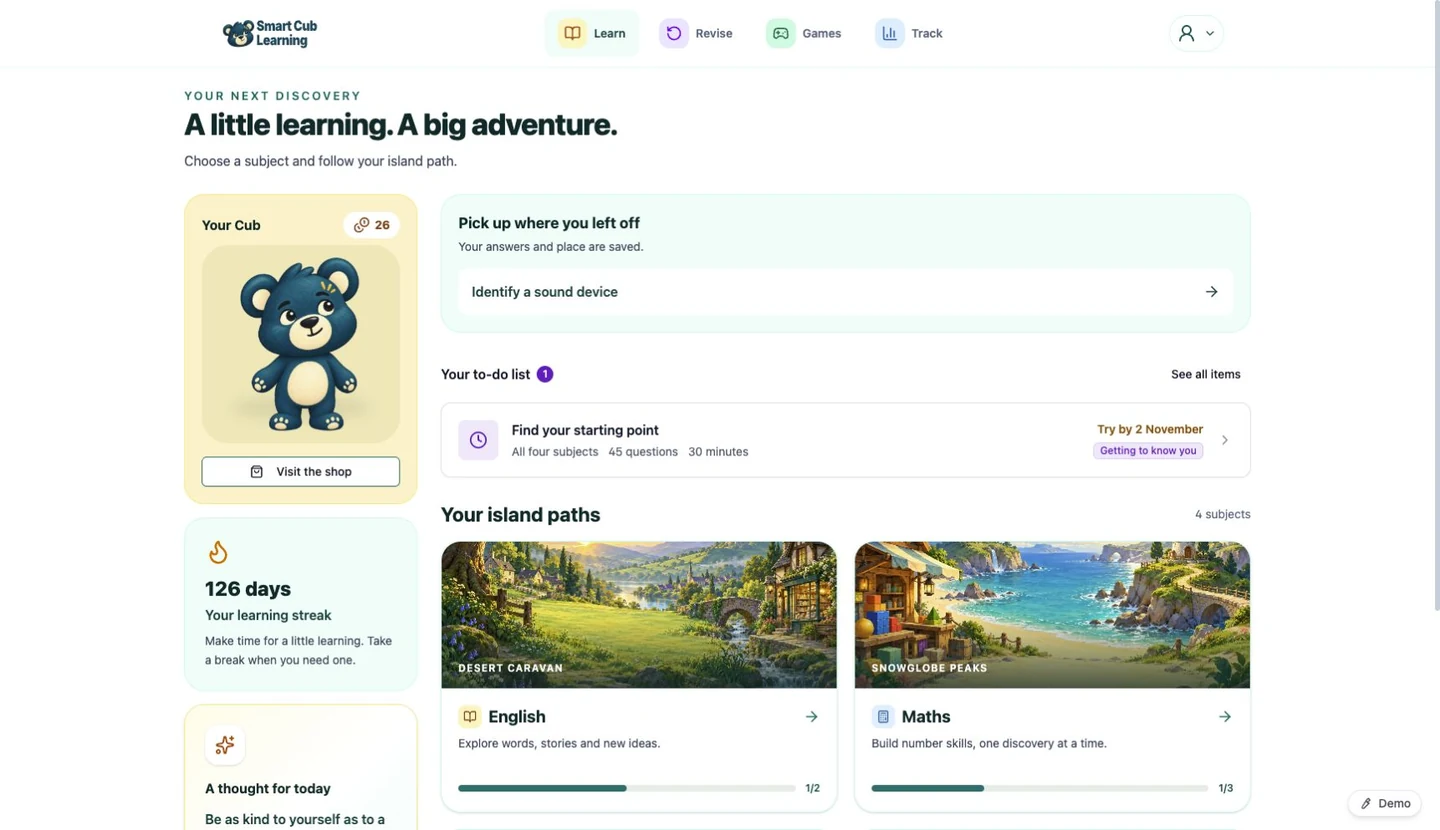Viewport: 1440px width, 830px height.
Task: Click the calculator icon beside Maths
Action: click(x=883, y=717)
